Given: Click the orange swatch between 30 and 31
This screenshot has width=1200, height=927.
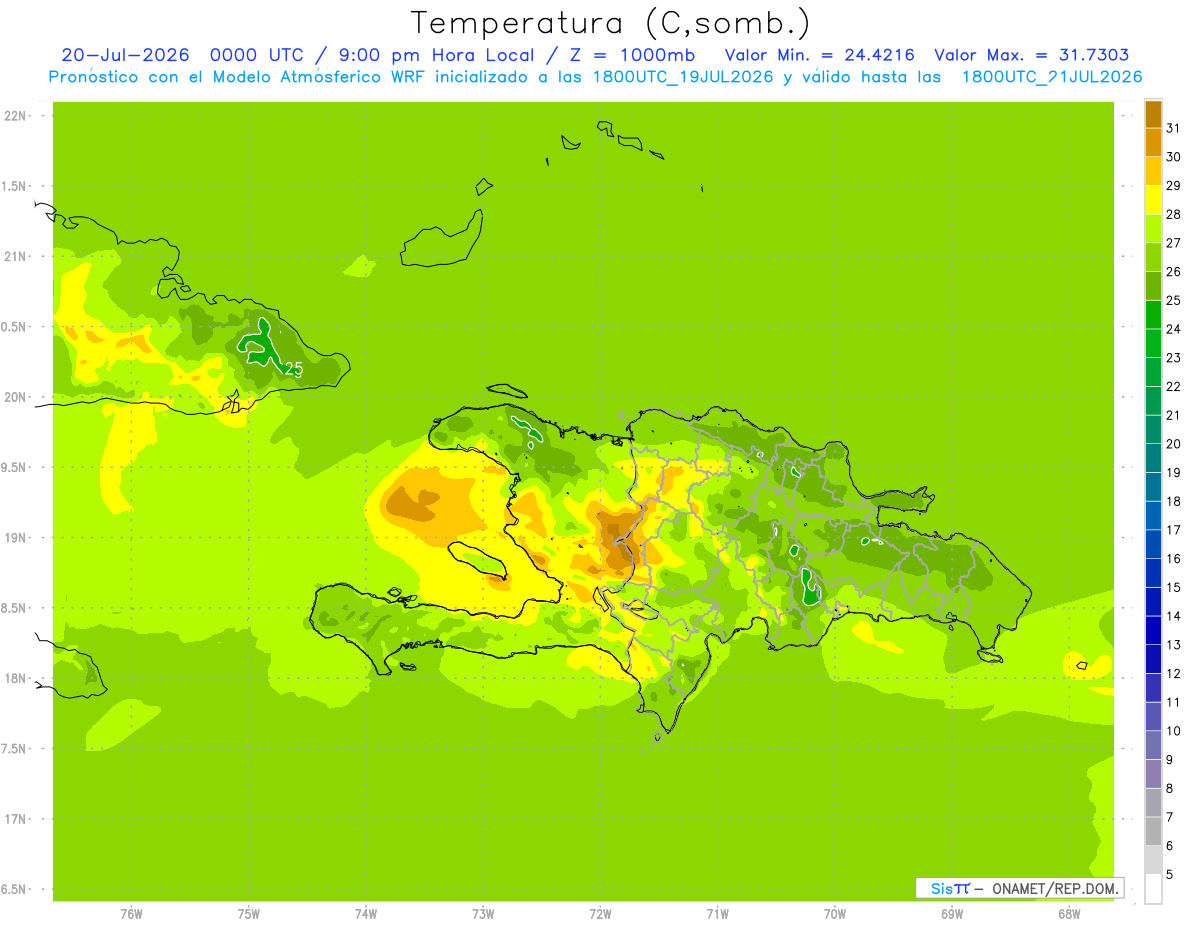Looking at the screenshot, I should coord(1153,142).
